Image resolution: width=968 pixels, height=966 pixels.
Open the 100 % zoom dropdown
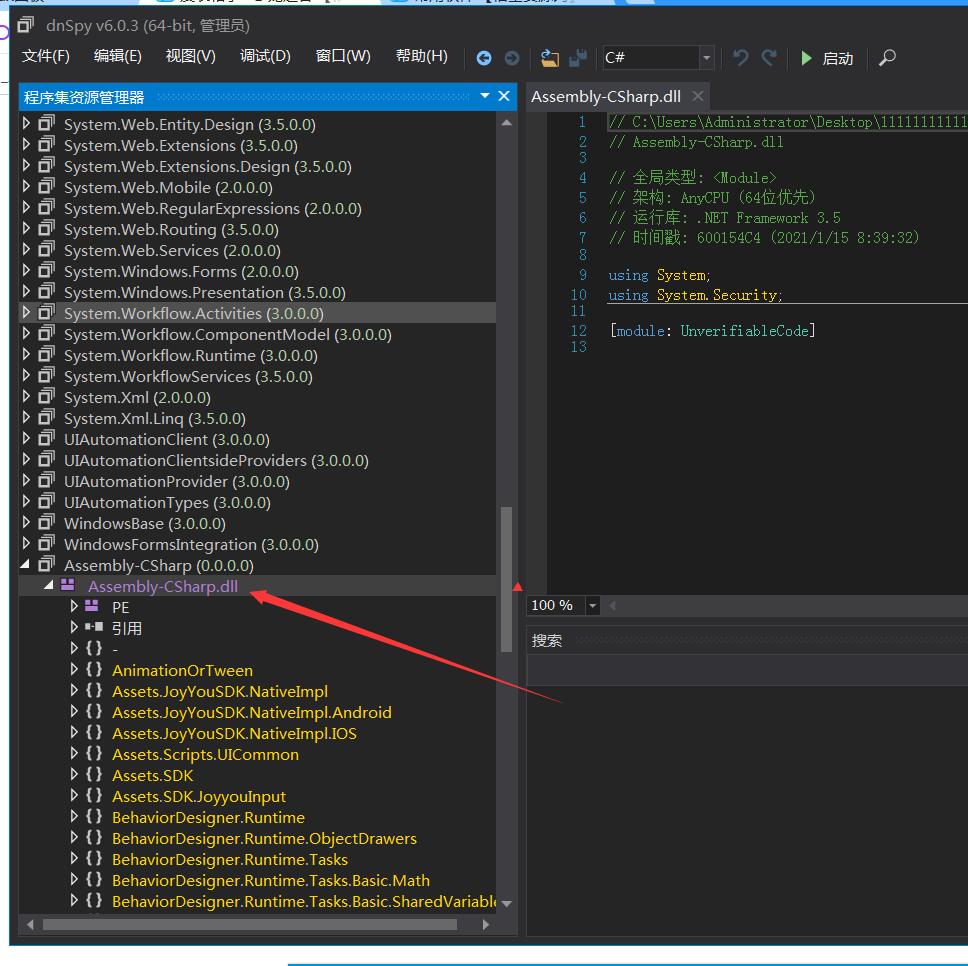tap(593, 606)
